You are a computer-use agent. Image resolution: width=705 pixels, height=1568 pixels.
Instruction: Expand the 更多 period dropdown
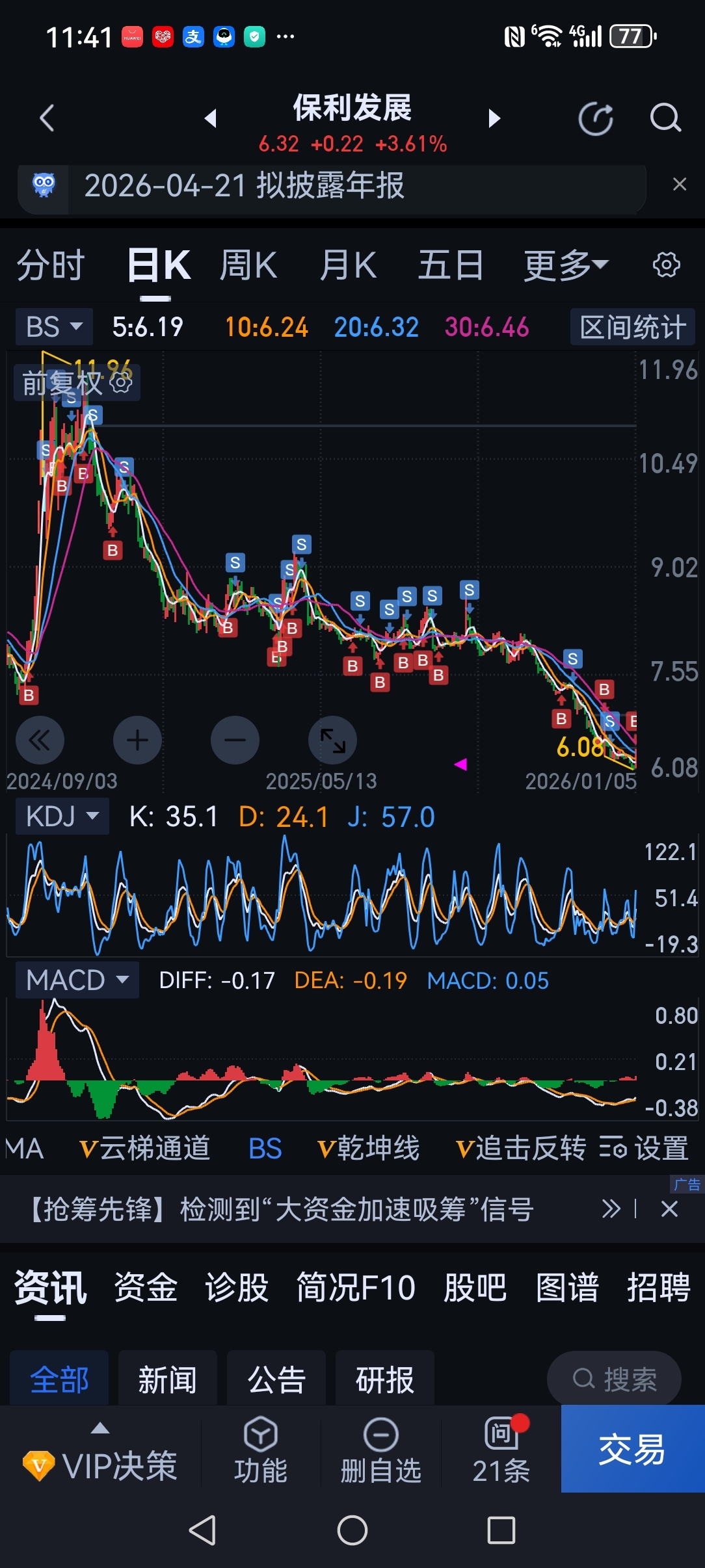(566, 265)
